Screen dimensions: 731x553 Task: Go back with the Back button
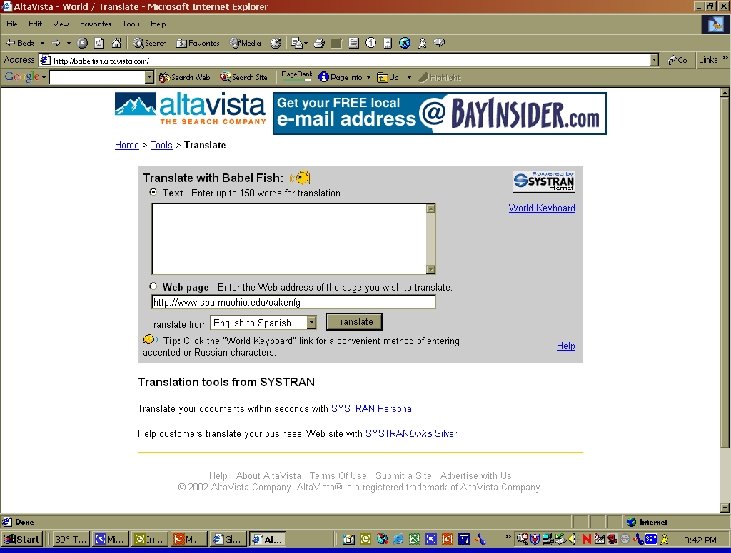[20, 43]
